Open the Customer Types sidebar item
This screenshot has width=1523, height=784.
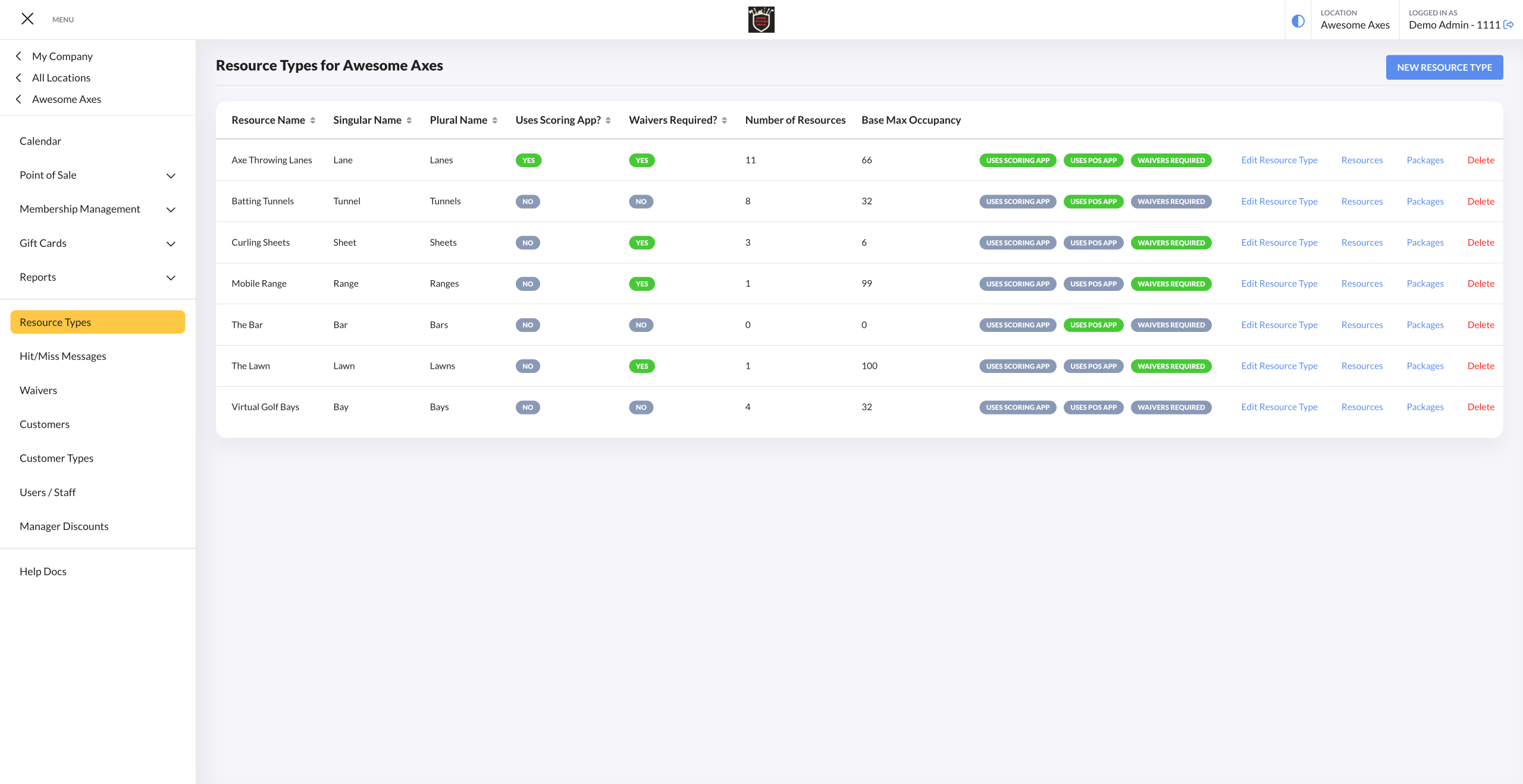tap(57, 458)
